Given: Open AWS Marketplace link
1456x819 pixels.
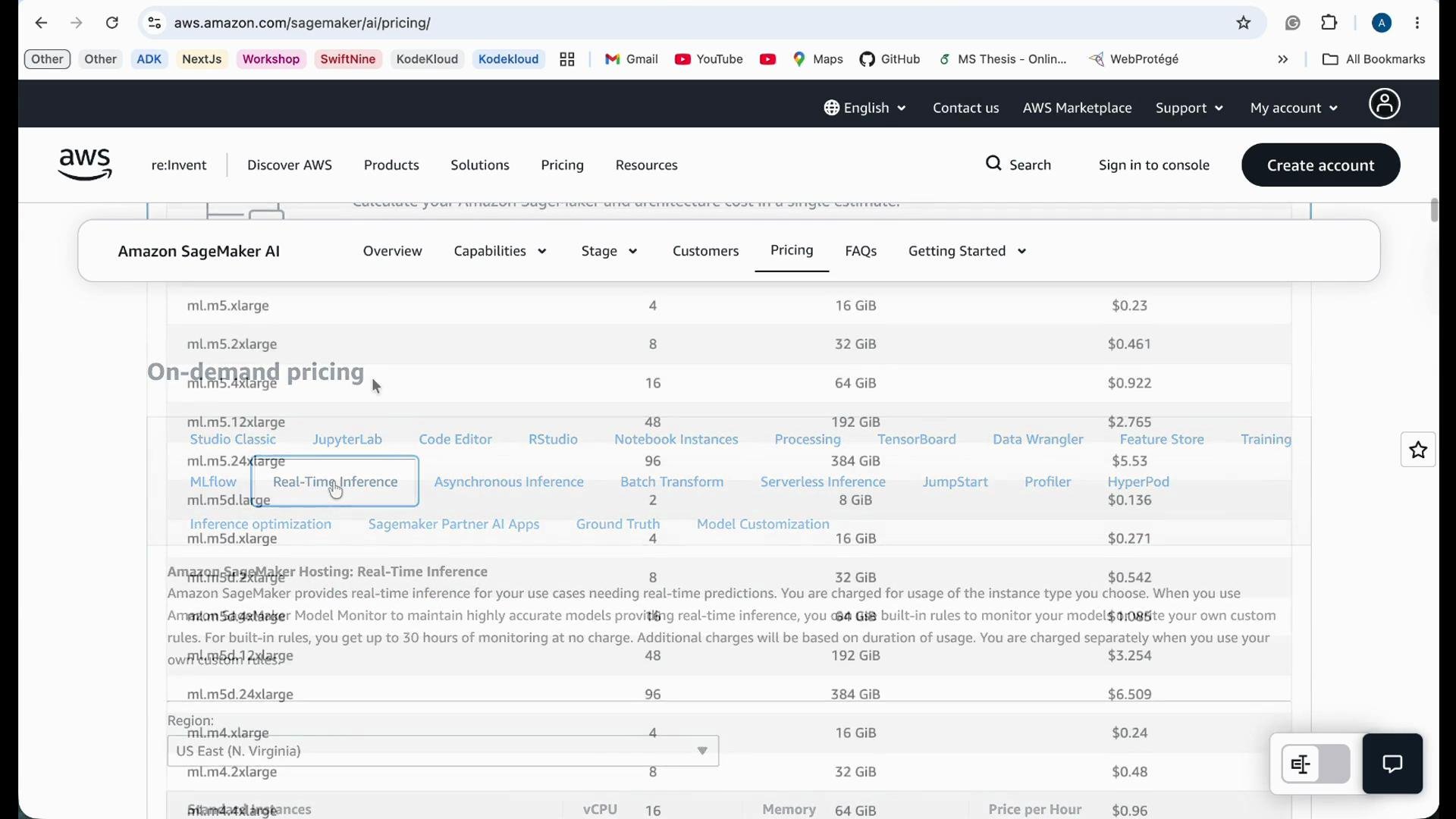Looking at the screenshot, I should (x=1078, y=108).
